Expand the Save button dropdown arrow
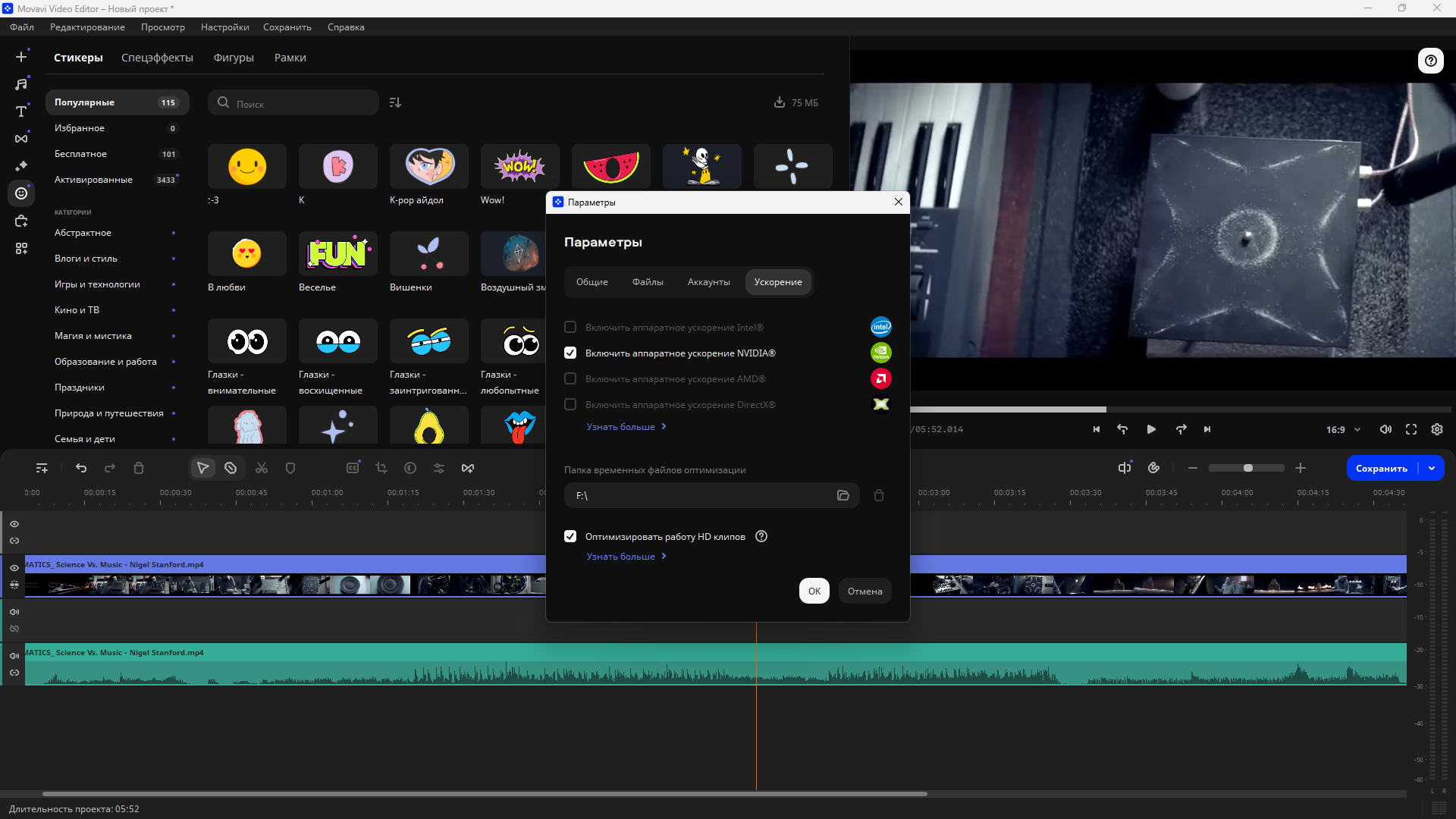 1432,468
